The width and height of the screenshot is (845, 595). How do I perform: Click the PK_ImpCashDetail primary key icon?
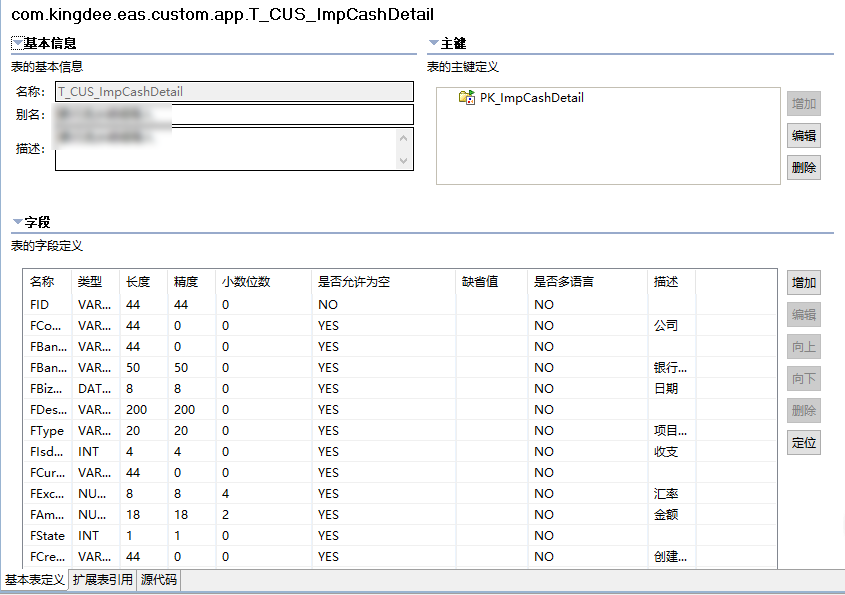466,98
